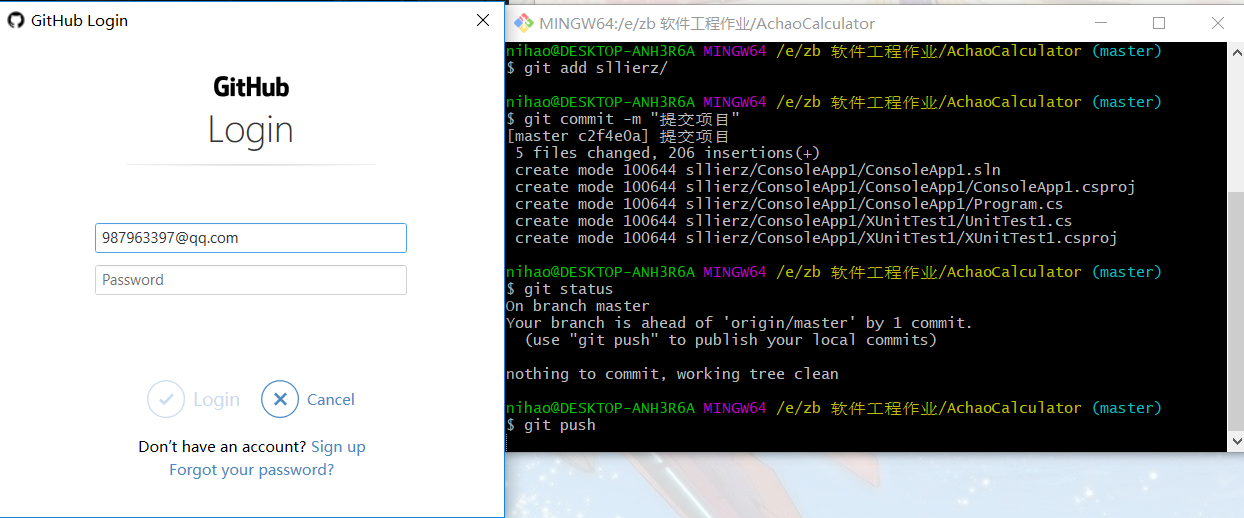Click the Git Bash MINGW64 window icon
This screenshot has height=518, width=1244.
[x=523, y=23]
